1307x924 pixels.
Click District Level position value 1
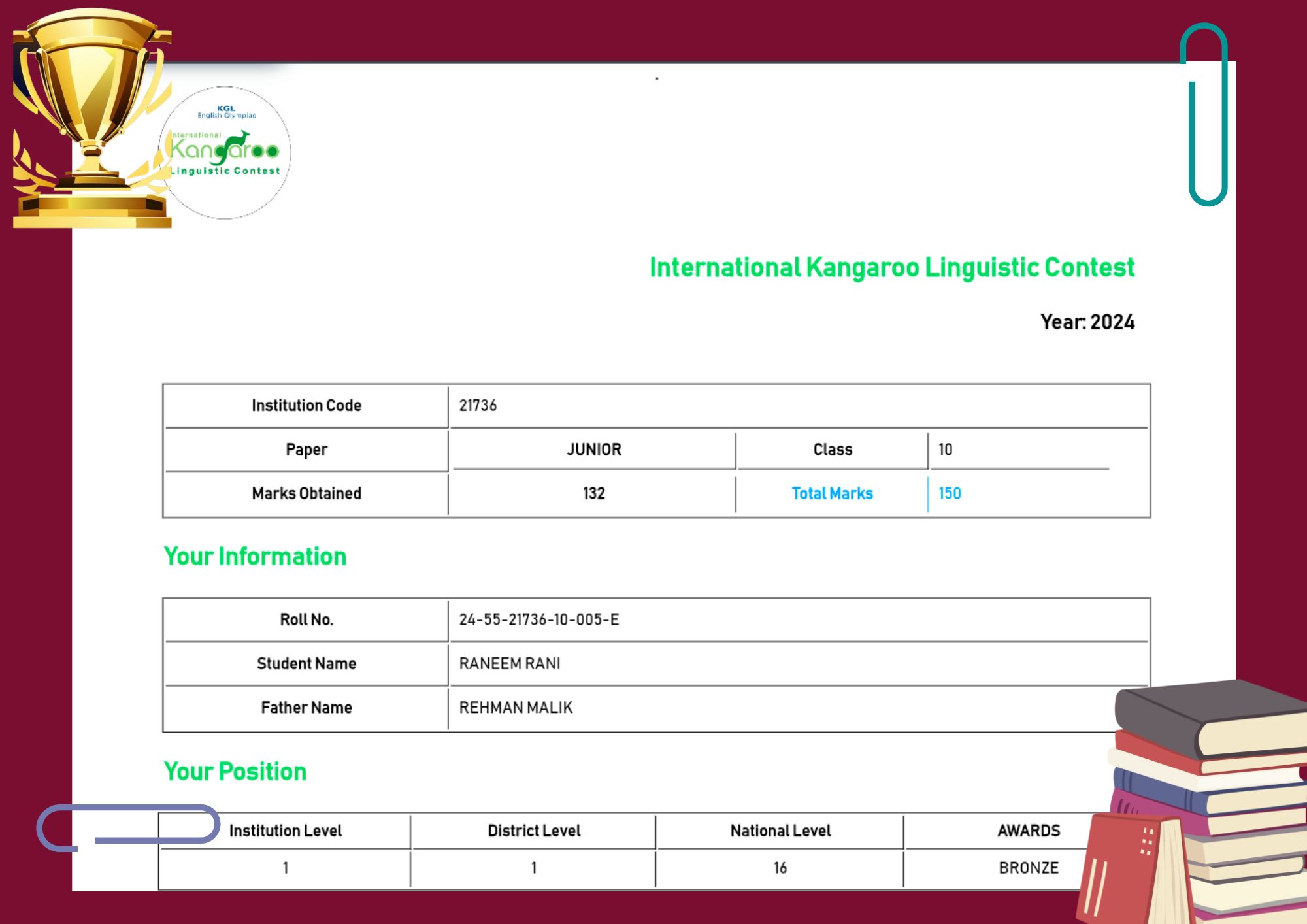tap(534, 868)
